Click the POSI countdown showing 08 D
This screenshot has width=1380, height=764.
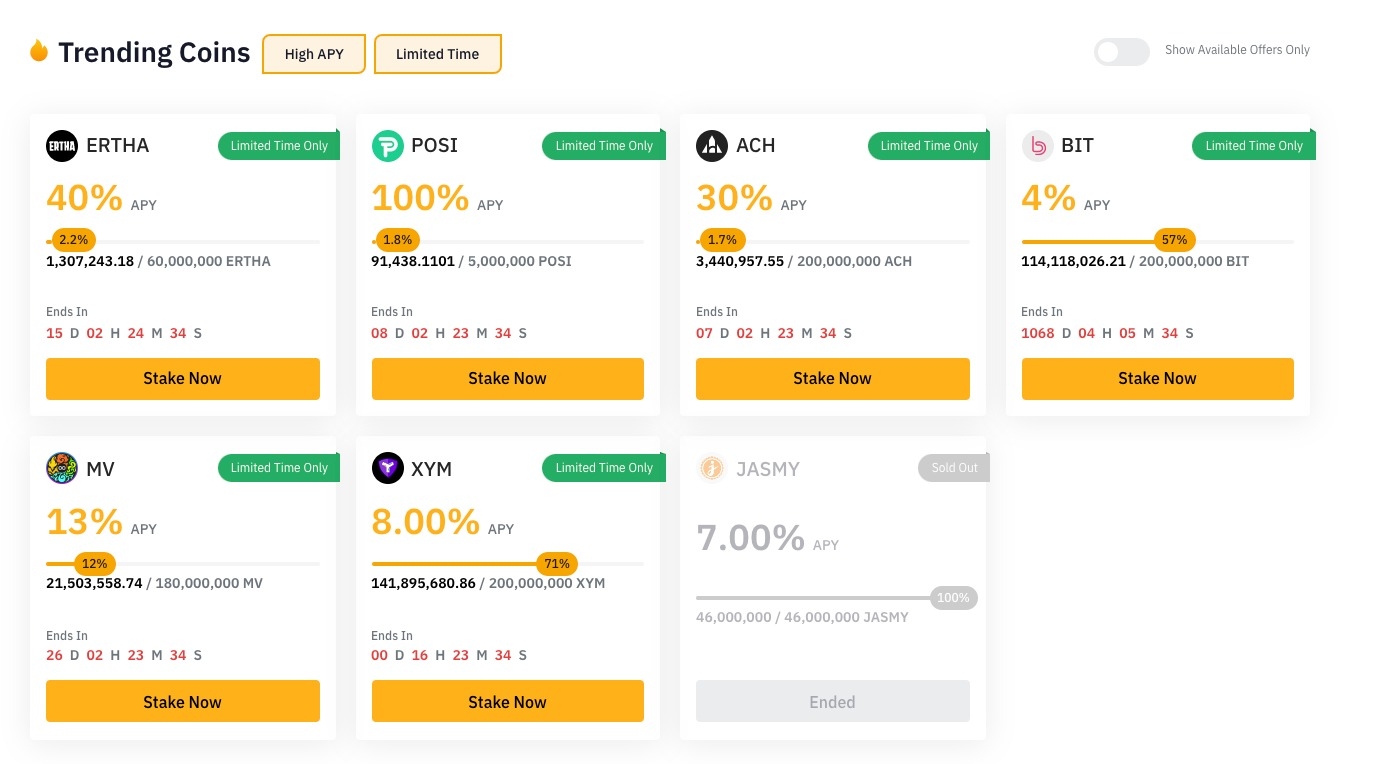[449, 333]
